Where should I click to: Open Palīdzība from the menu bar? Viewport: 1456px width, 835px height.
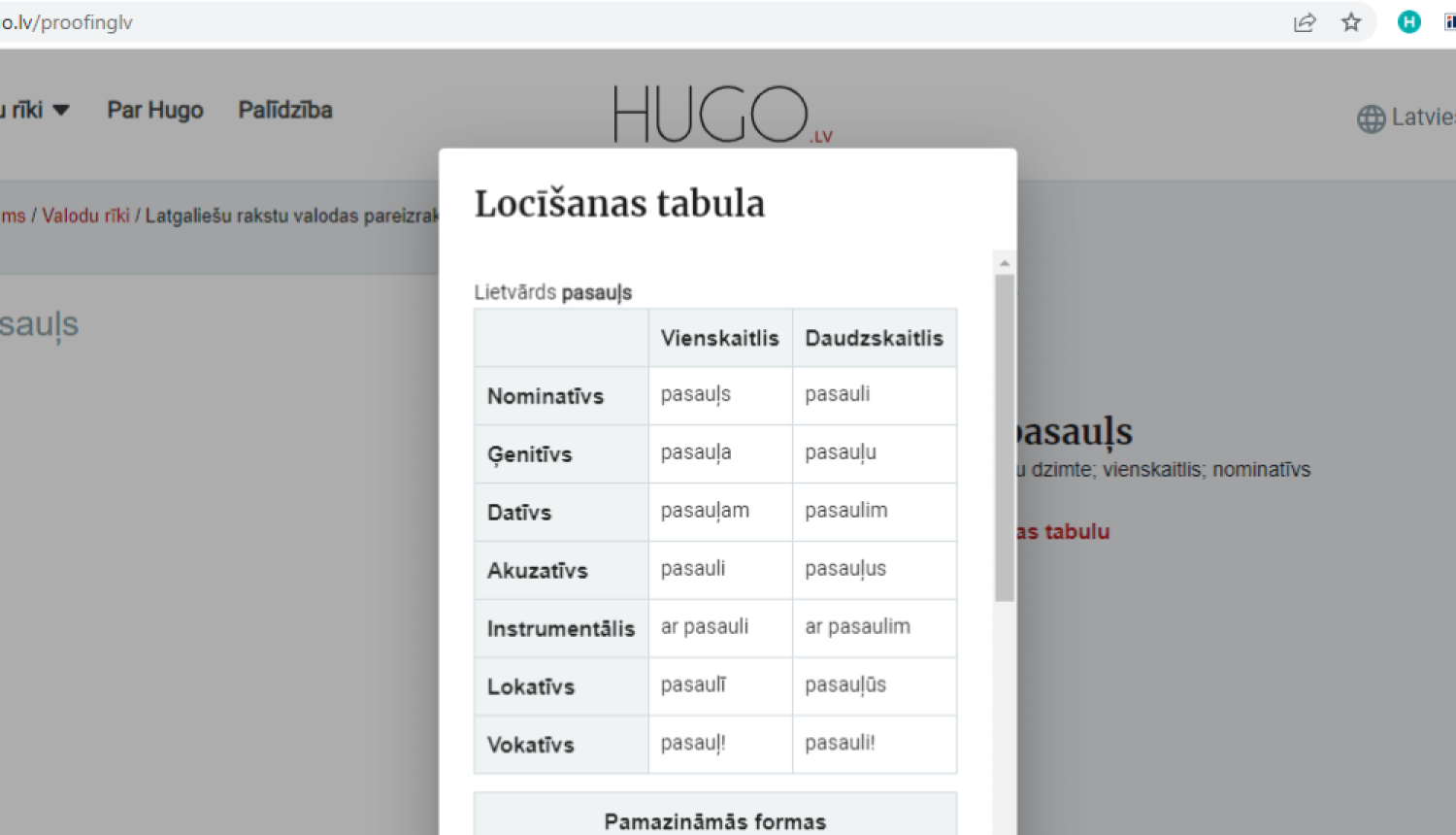click(284, 110)
